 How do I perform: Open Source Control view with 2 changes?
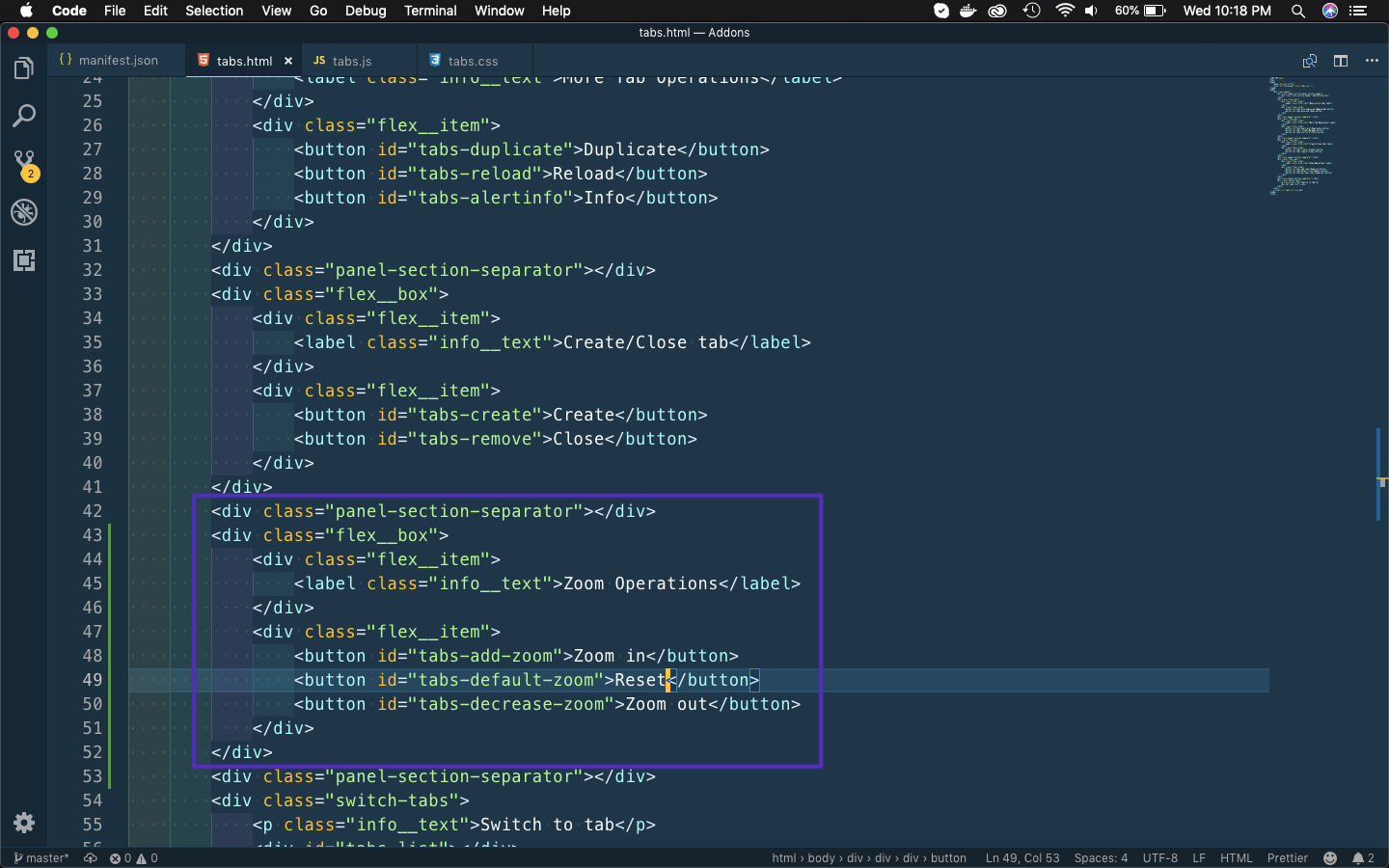pyautogui.click(x=24, y=165)
